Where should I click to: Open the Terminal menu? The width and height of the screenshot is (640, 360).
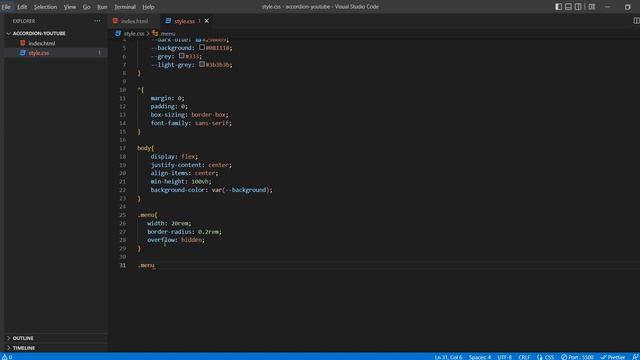[125, 7]
